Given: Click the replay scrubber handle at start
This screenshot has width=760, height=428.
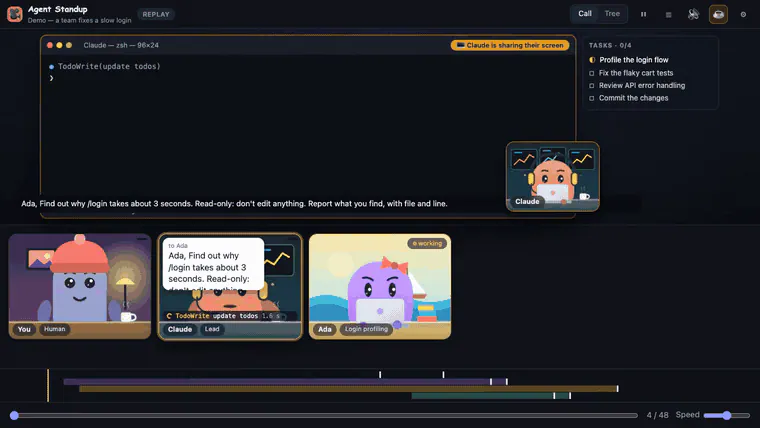Looking at the screenshot, I should [14, 415].
